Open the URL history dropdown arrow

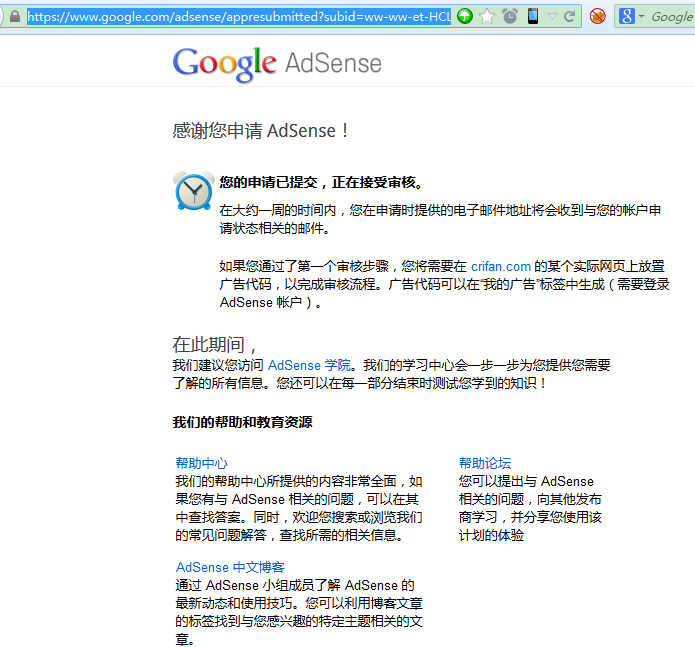coord(552,17)
